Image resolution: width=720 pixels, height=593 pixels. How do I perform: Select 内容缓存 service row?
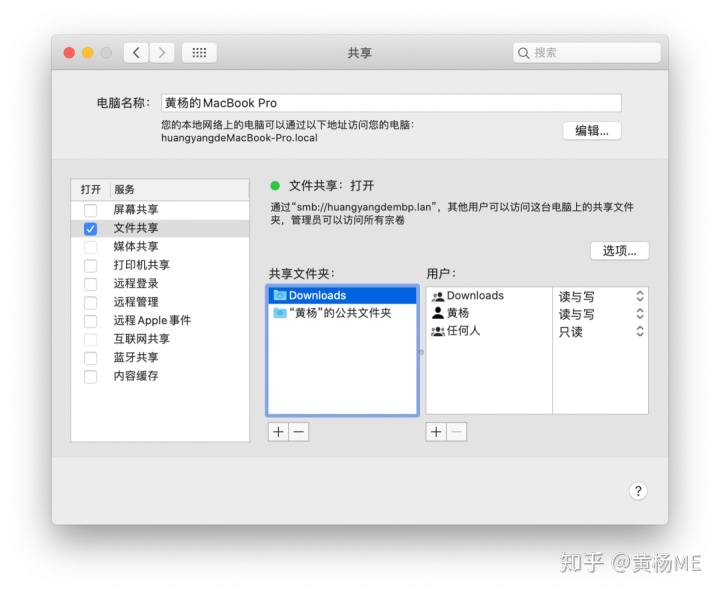[160, 376]
